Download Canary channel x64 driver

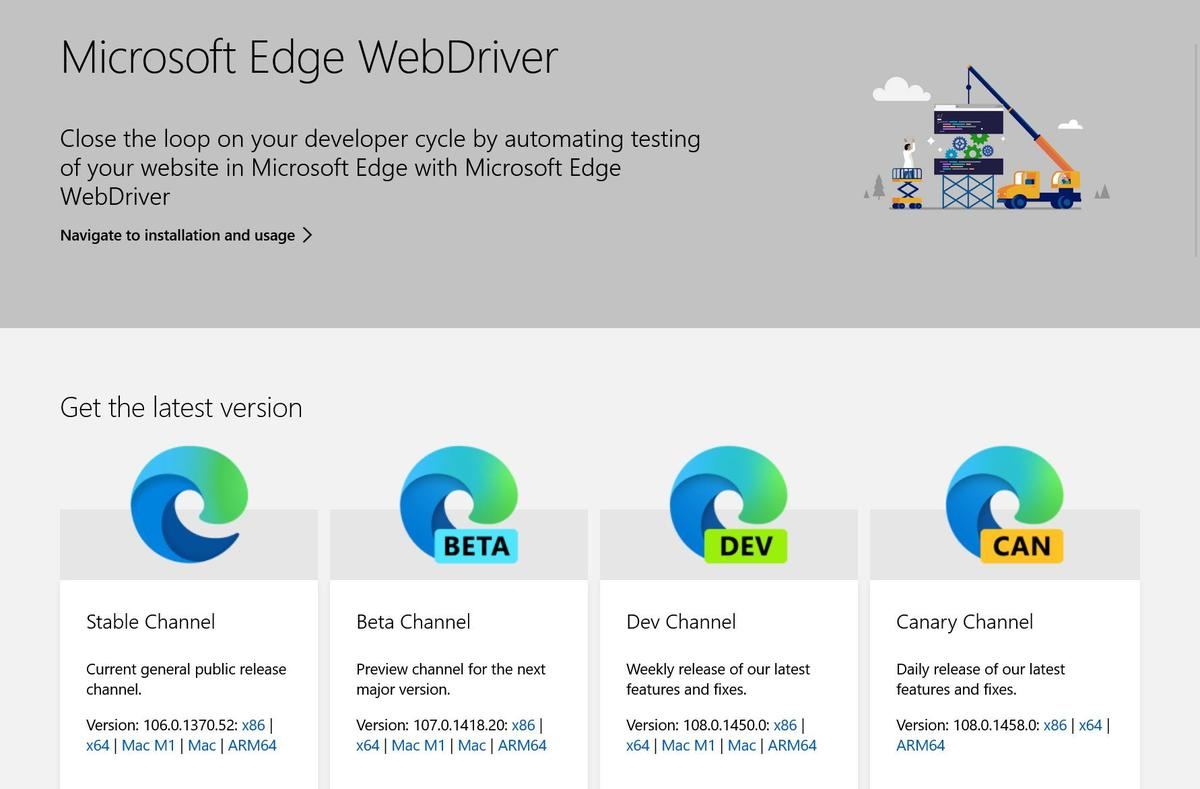pos(1090,725)
